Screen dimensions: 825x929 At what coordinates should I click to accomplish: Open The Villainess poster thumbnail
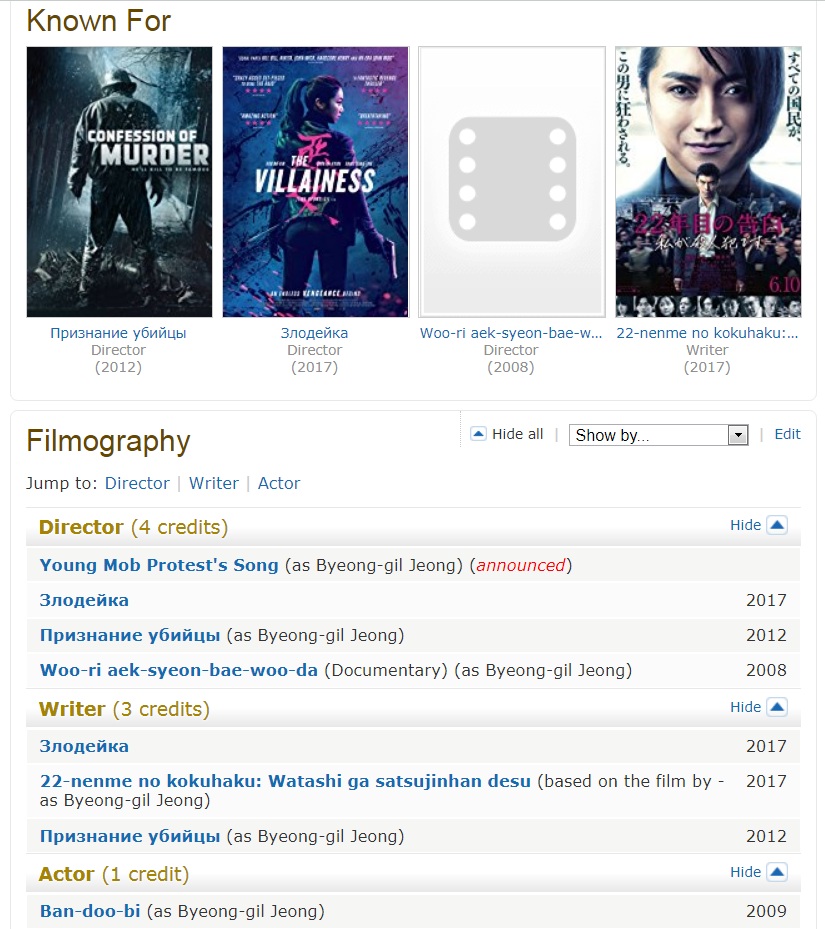[315, 182]
